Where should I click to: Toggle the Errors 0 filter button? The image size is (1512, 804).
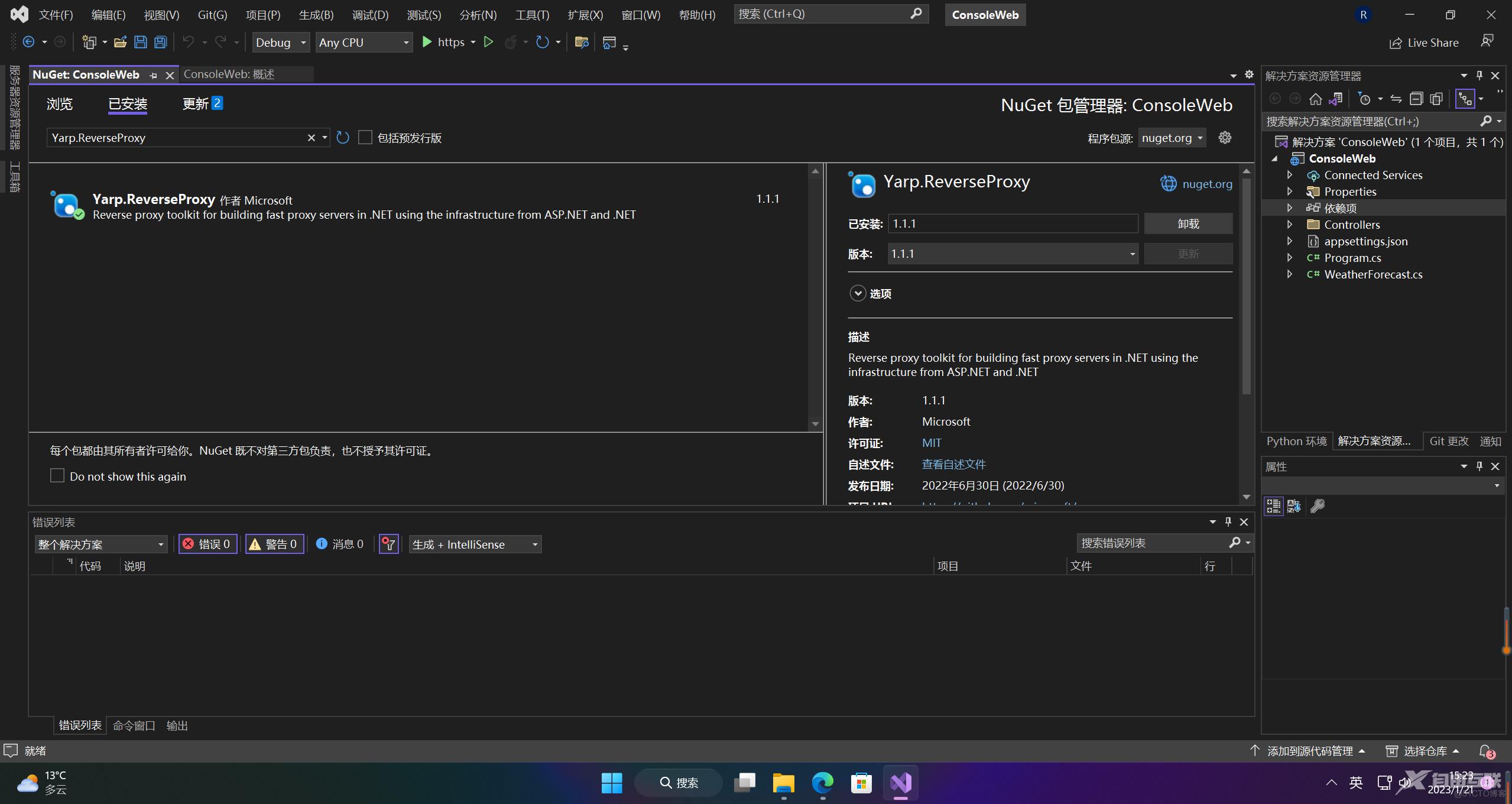(207, 544)
